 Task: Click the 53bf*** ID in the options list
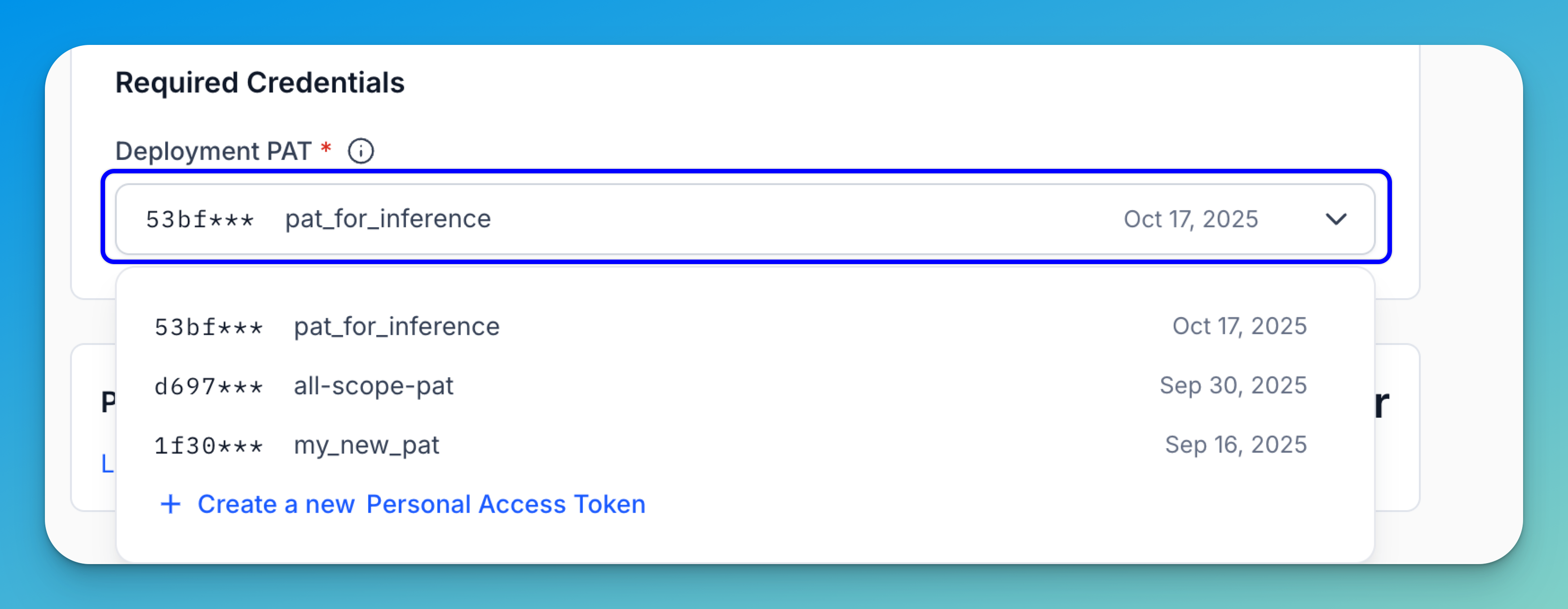coord(208,328)
